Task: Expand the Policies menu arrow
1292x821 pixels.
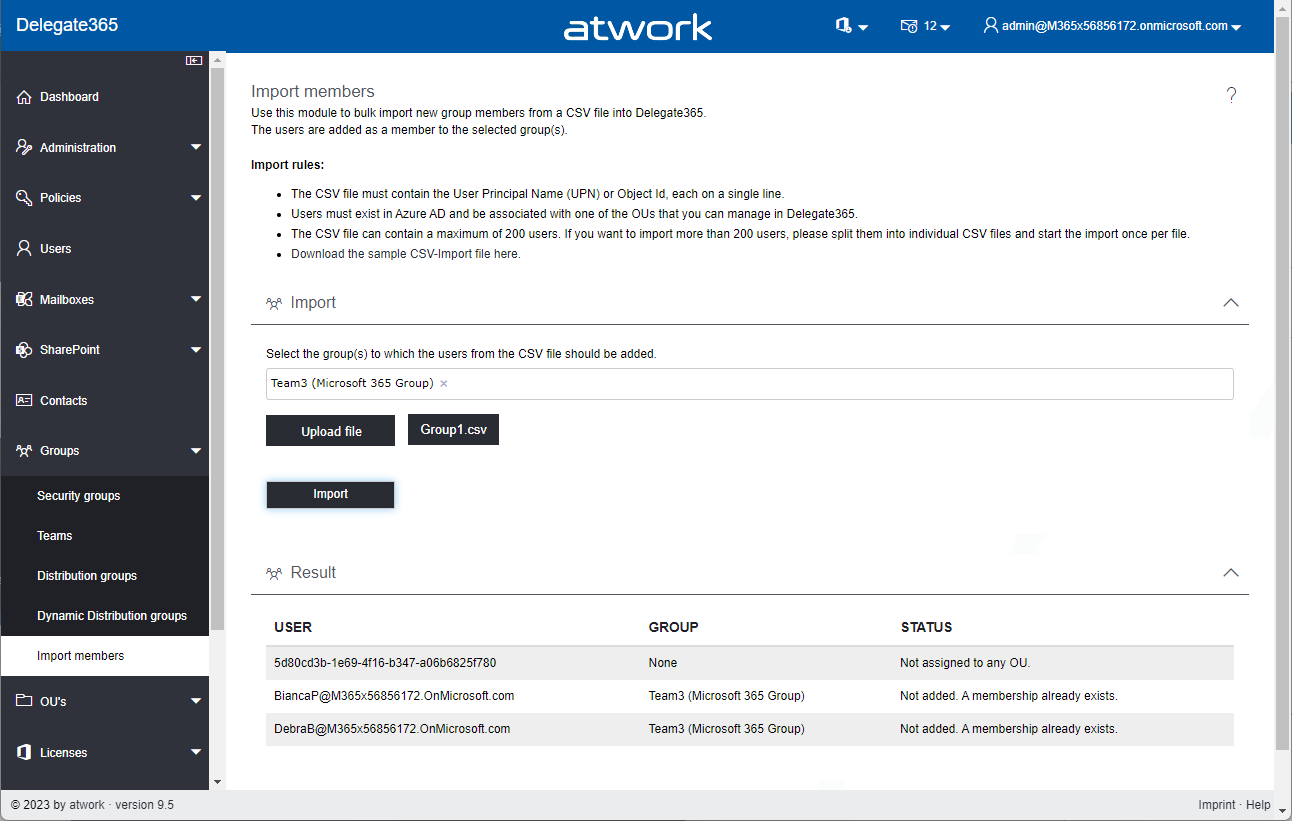Action: 196,198
